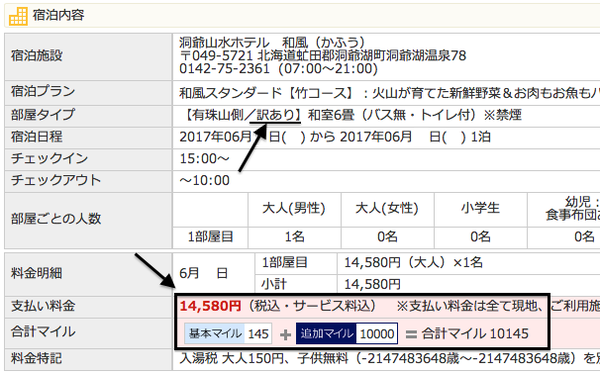Click the 入湯税 大人150円 note text
The width and height of the screenshot is (600, 373).
(390, 359)
